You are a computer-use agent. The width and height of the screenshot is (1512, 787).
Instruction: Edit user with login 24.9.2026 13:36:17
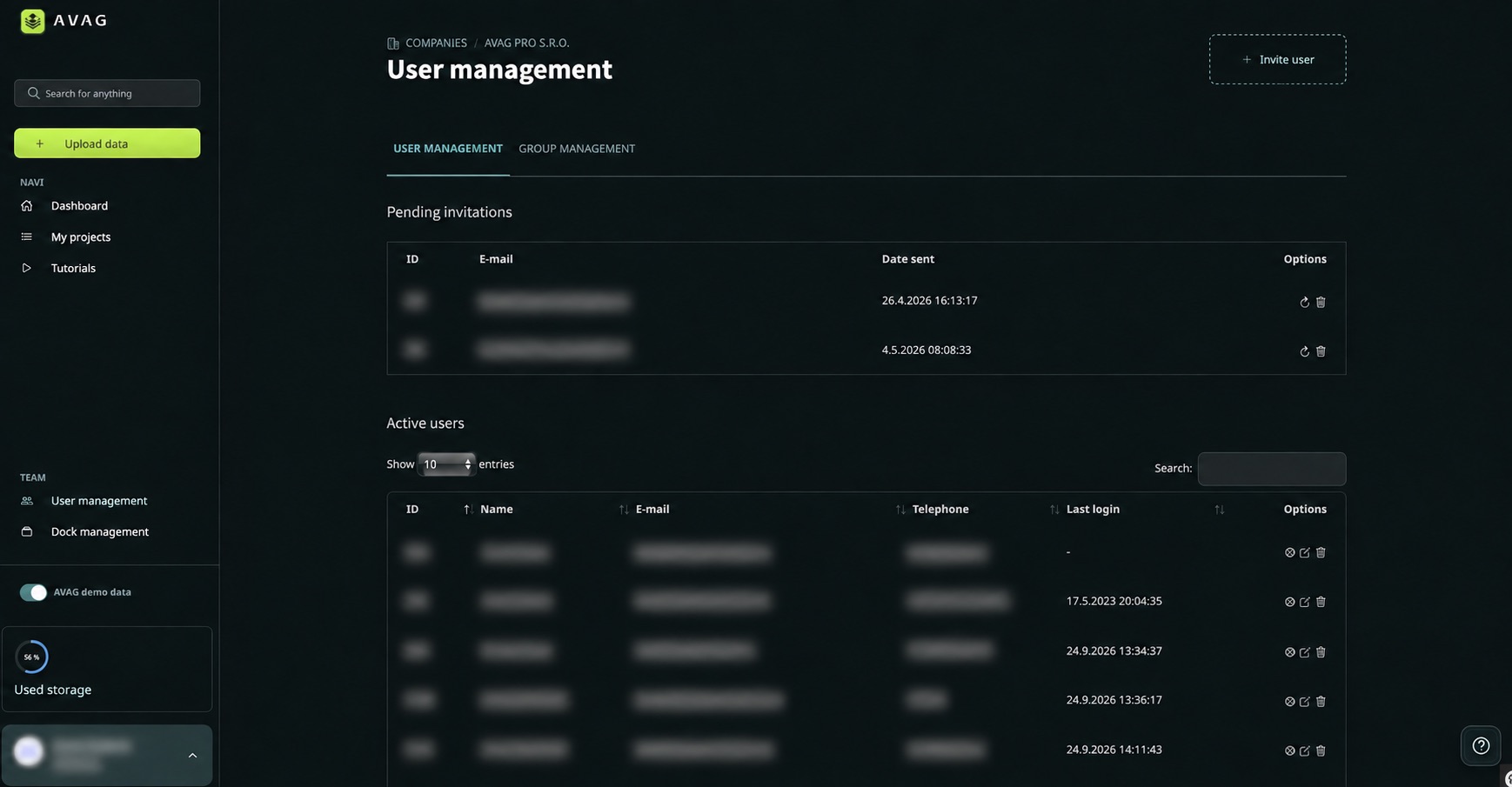pos(1305,701)
